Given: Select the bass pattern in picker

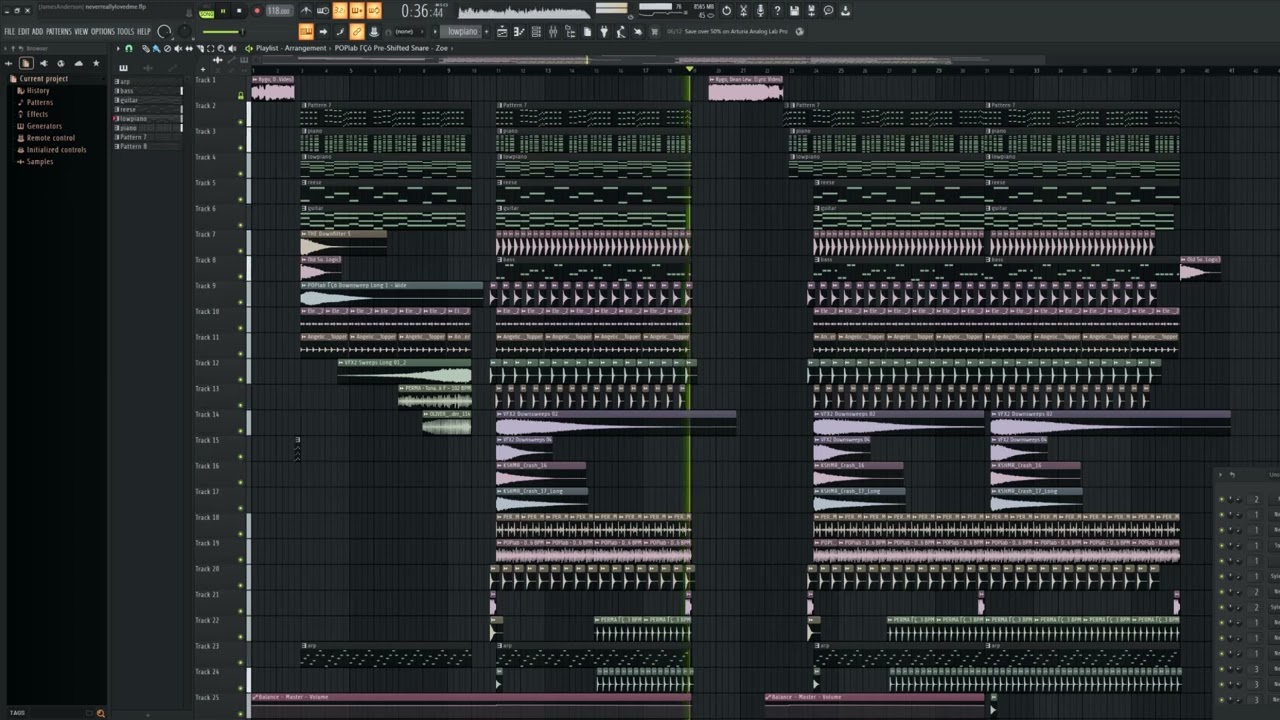Looking at the screenshot, I should point(148,91).
